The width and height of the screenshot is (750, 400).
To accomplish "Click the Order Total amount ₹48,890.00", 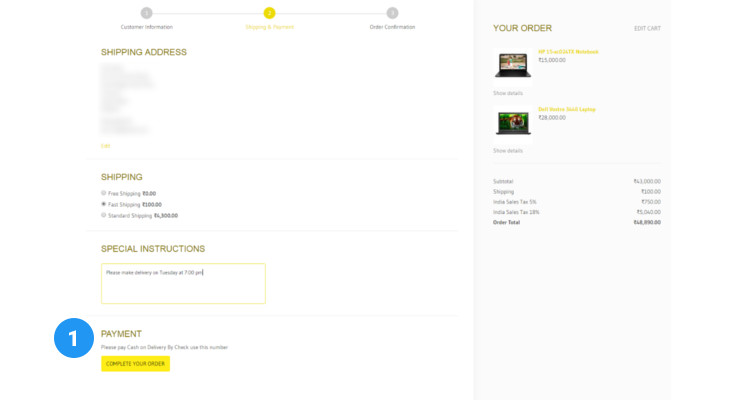I will tap(647, 222).
